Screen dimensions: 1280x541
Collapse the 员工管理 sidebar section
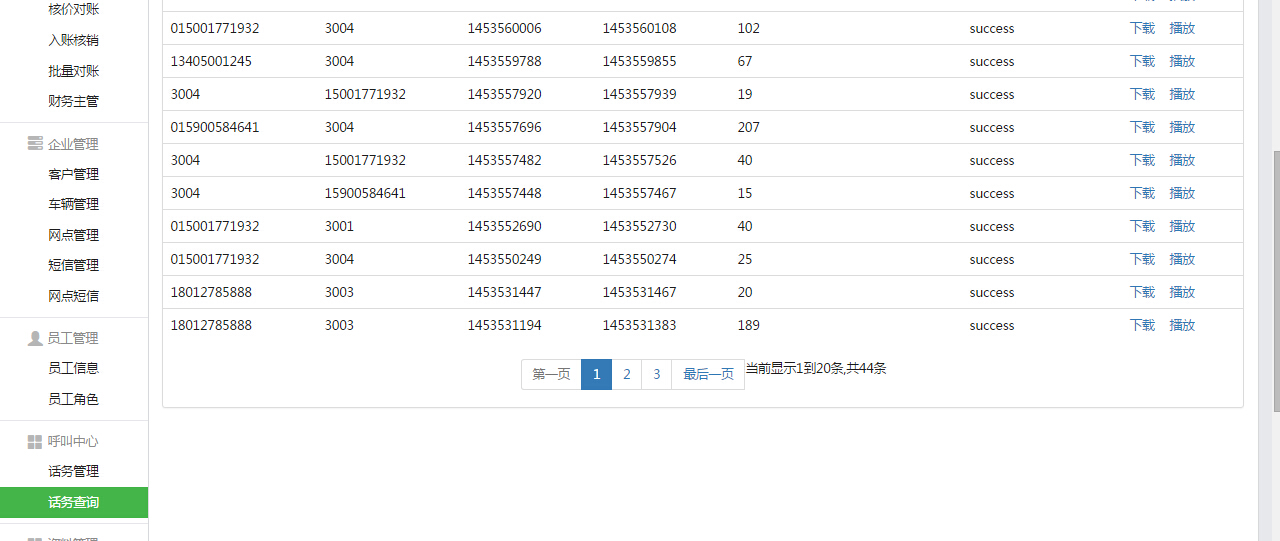point(73,338)
